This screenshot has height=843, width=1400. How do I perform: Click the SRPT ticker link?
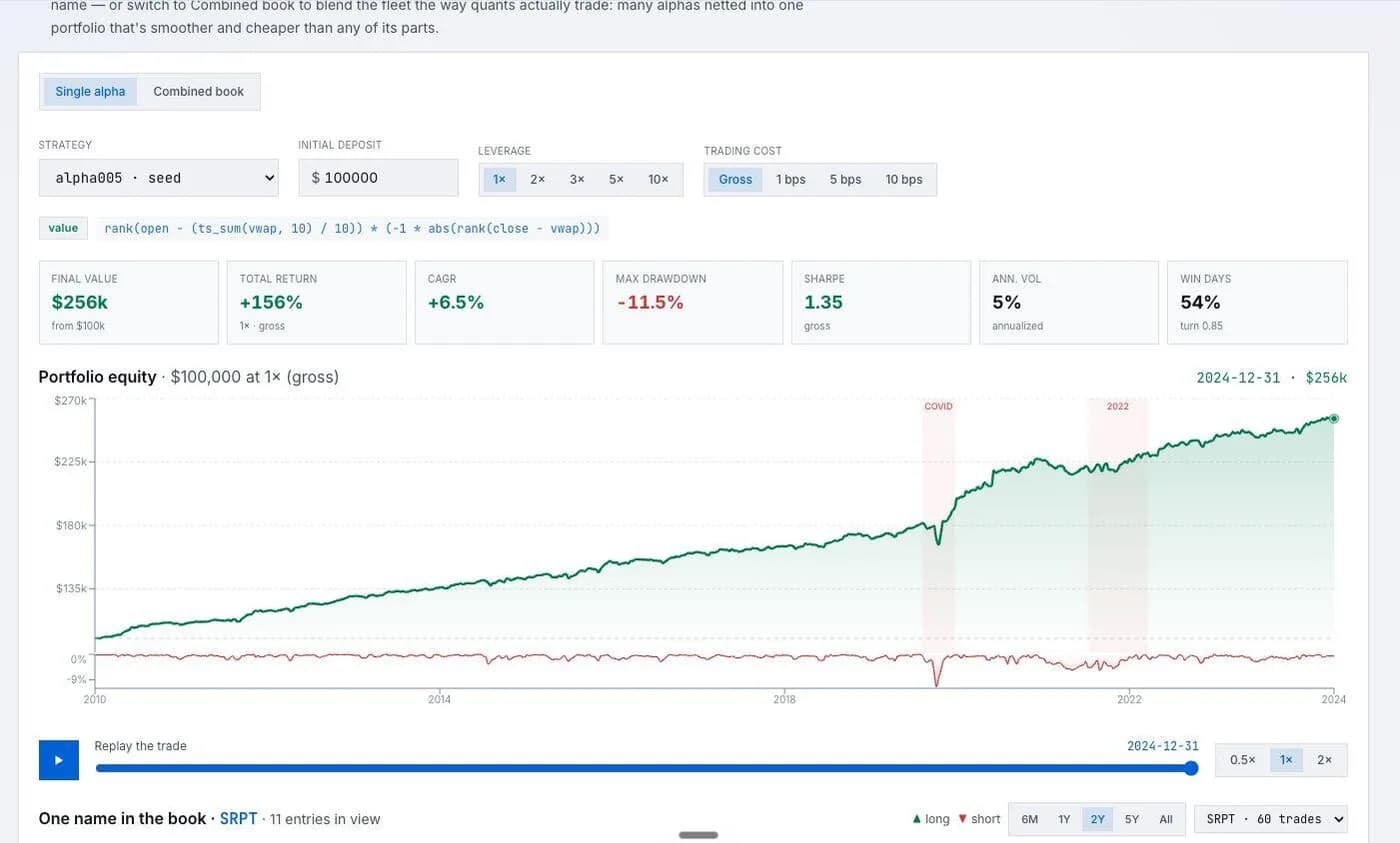click(238, 819)
